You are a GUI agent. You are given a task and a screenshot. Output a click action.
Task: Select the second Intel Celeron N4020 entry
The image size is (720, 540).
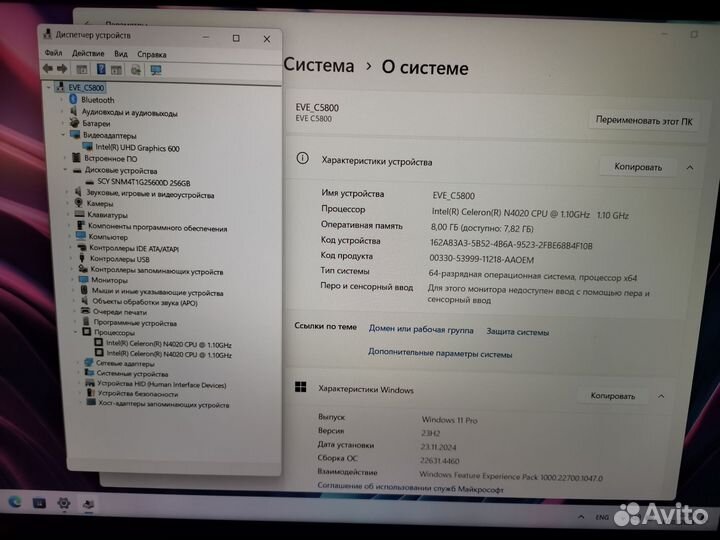169,354
